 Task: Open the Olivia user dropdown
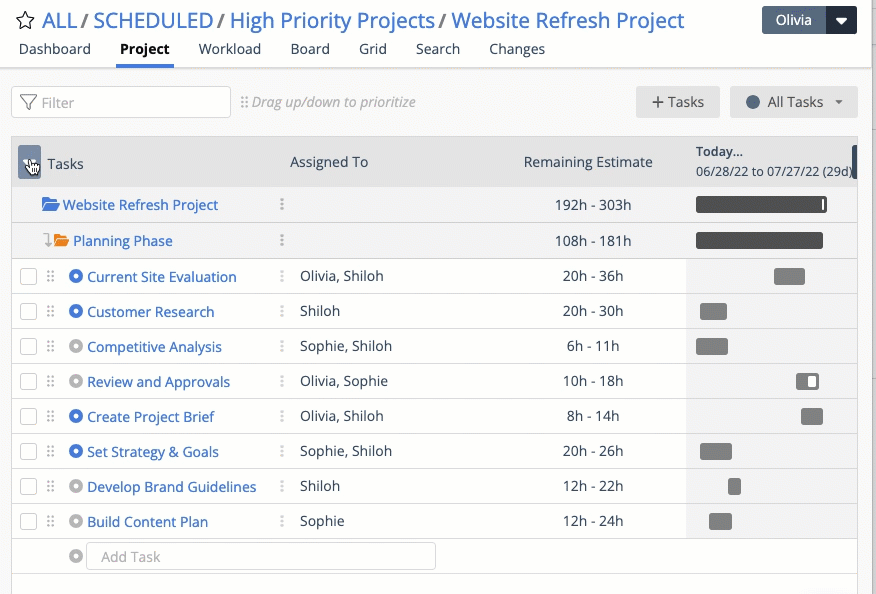click(x=843, y=21)
